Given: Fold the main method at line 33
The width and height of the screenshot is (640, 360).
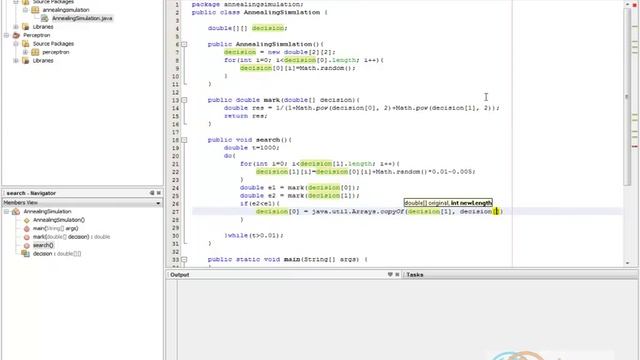Looking at the screenshot, I should pos(184,260).
